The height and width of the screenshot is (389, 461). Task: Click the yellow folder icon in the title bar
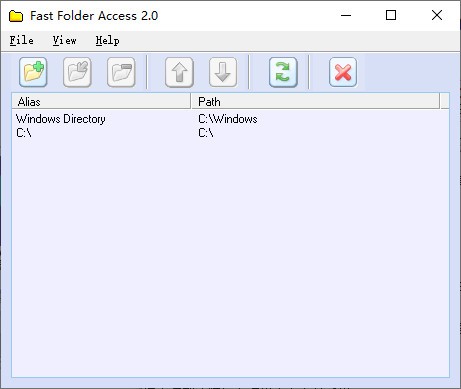(x=16, y=16)
